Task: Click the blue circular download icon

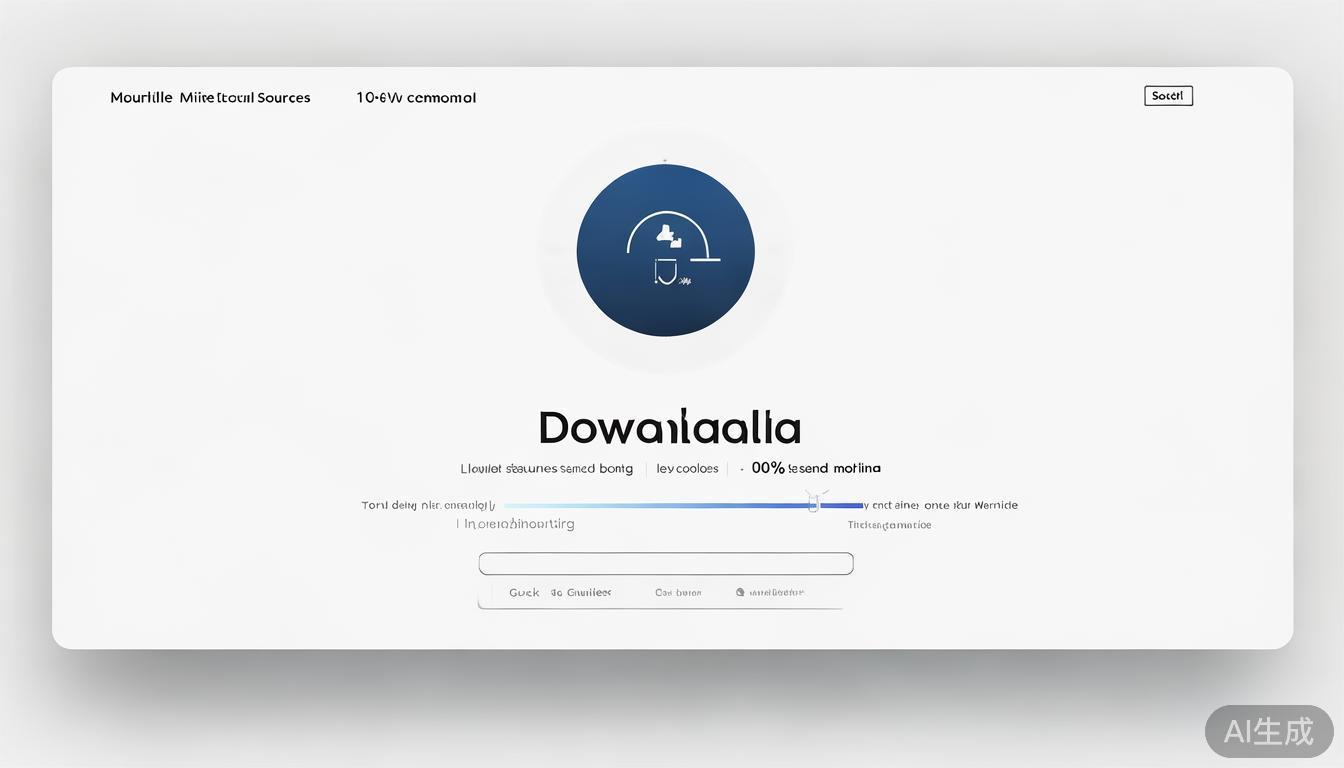Action: pyautogui.click(x=665, y=250)
